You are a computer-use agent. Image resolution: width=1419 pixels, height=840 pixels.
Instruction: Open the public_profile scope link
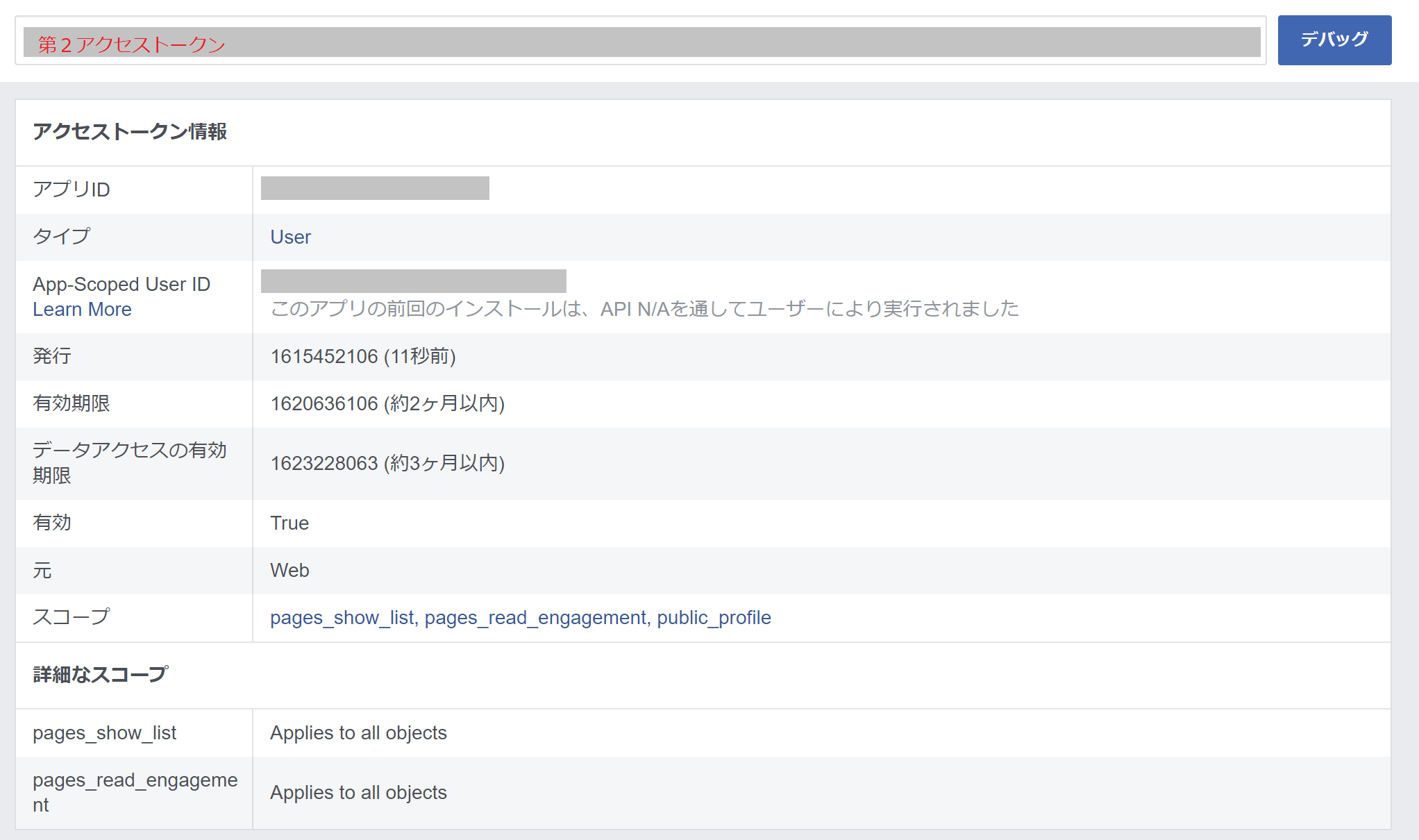tap(714, 618)
